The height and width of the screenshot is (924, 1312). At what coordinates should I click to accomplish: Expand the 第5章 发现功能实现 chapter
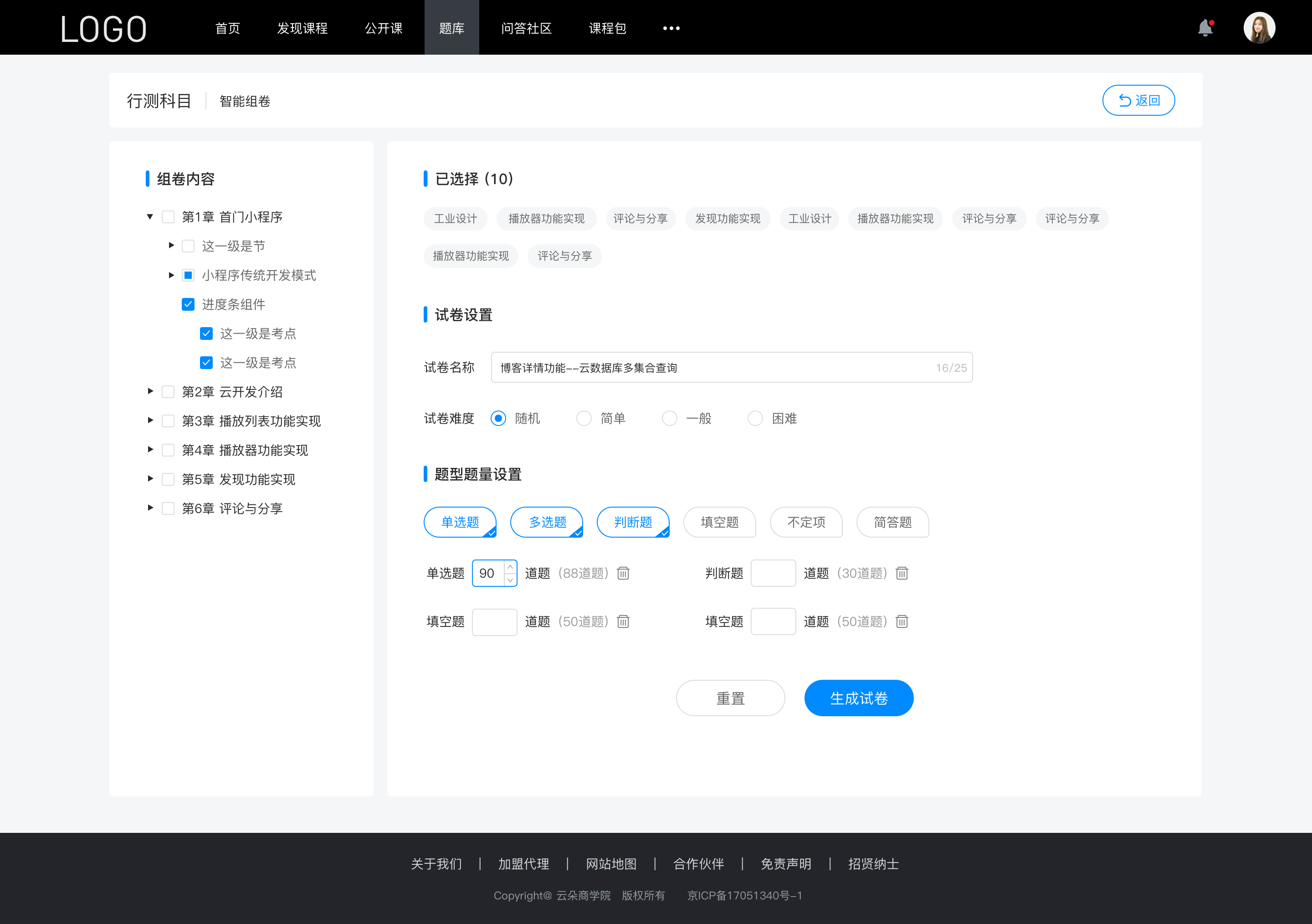click(148, 479)
